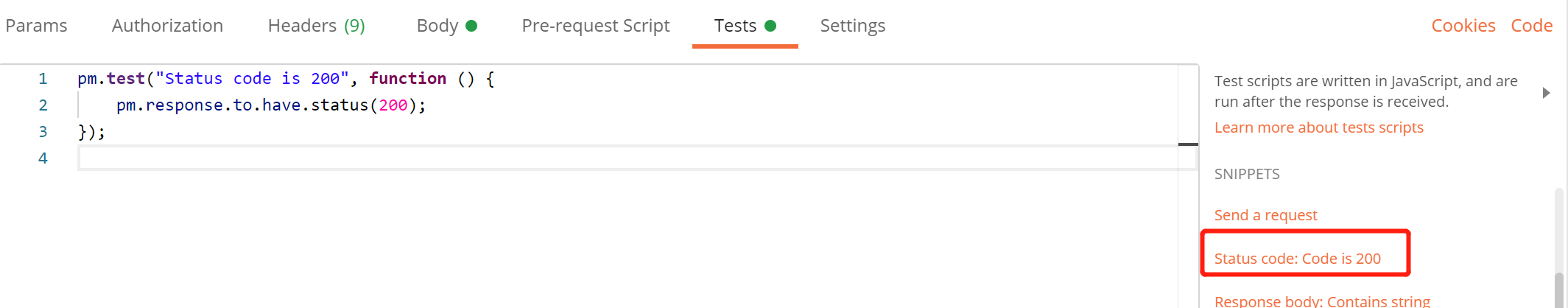Click the 'function' keyword in line 1

pos(407,79)
